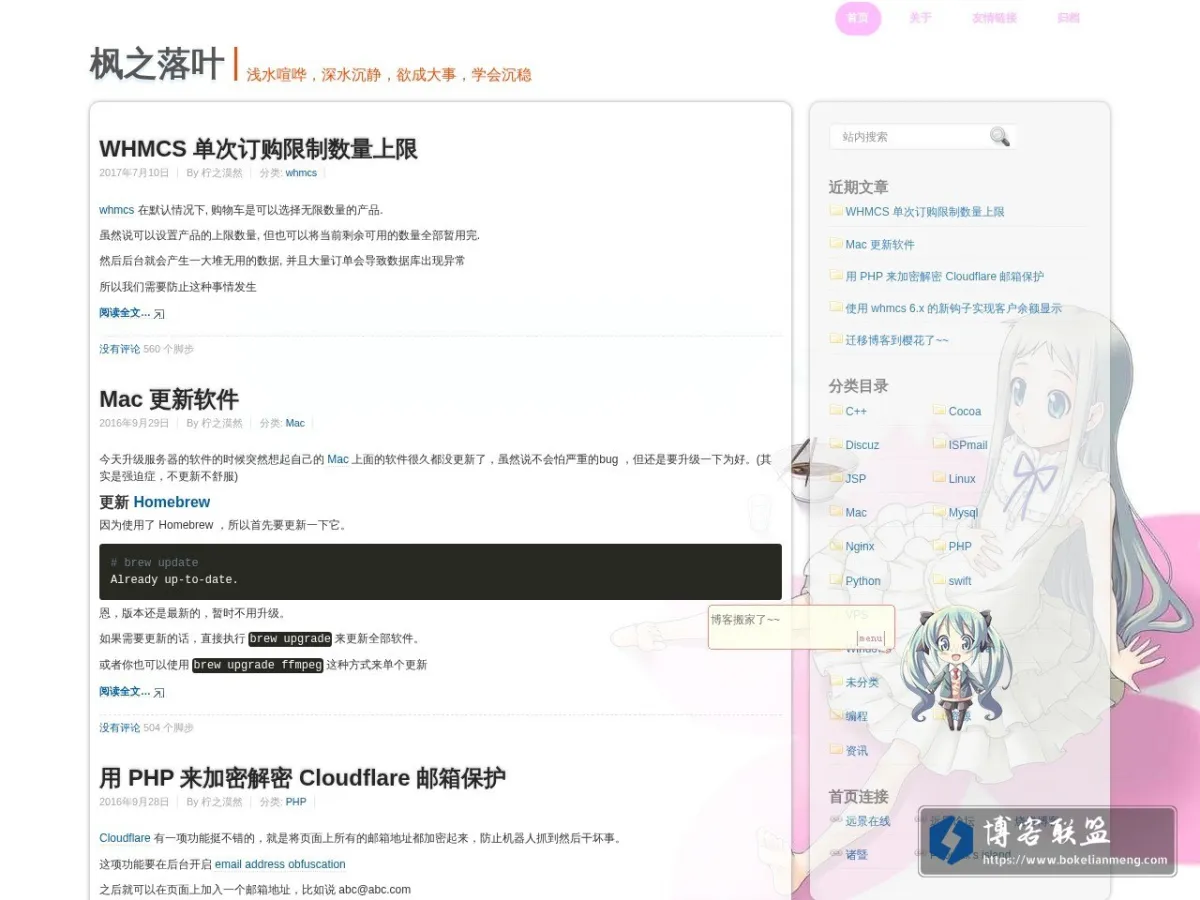Click folder icon beside '迁移博客到樱花了~~' post
Viewport: 1200px width, 900px height.
click(836, 339)
